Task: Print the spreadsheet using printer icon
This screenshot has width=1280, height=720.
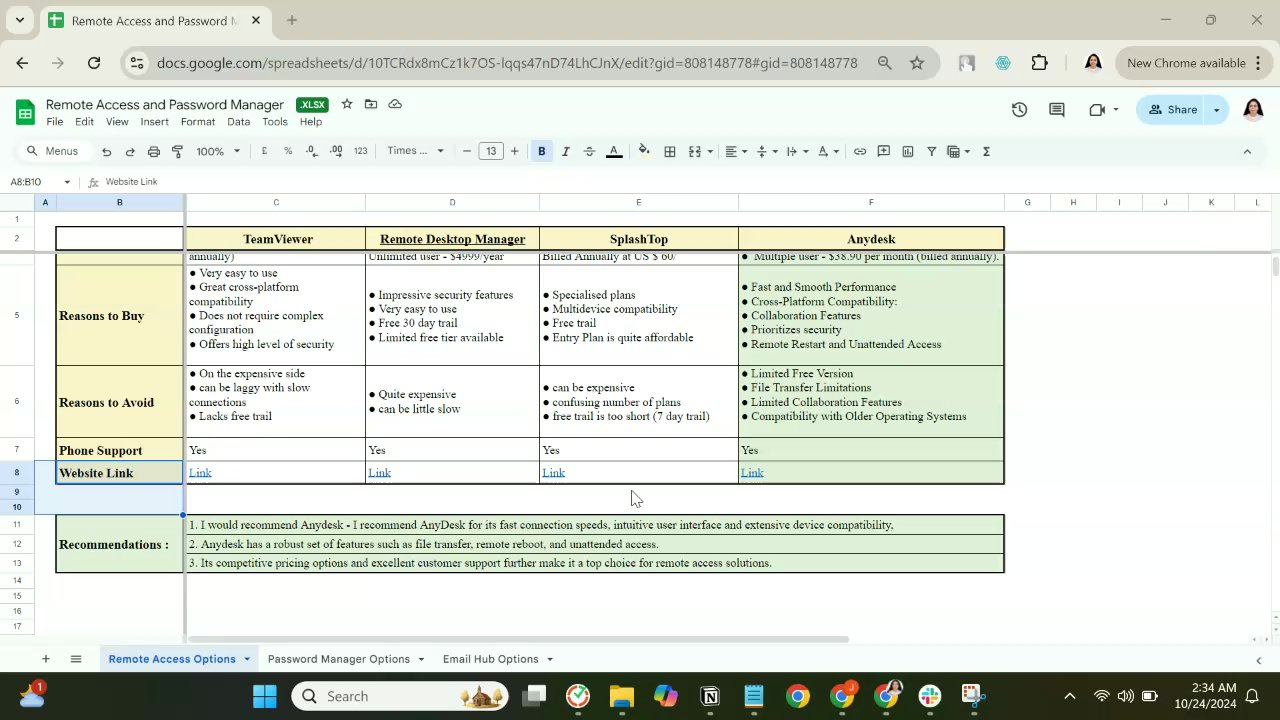Action: coord(154,152)
